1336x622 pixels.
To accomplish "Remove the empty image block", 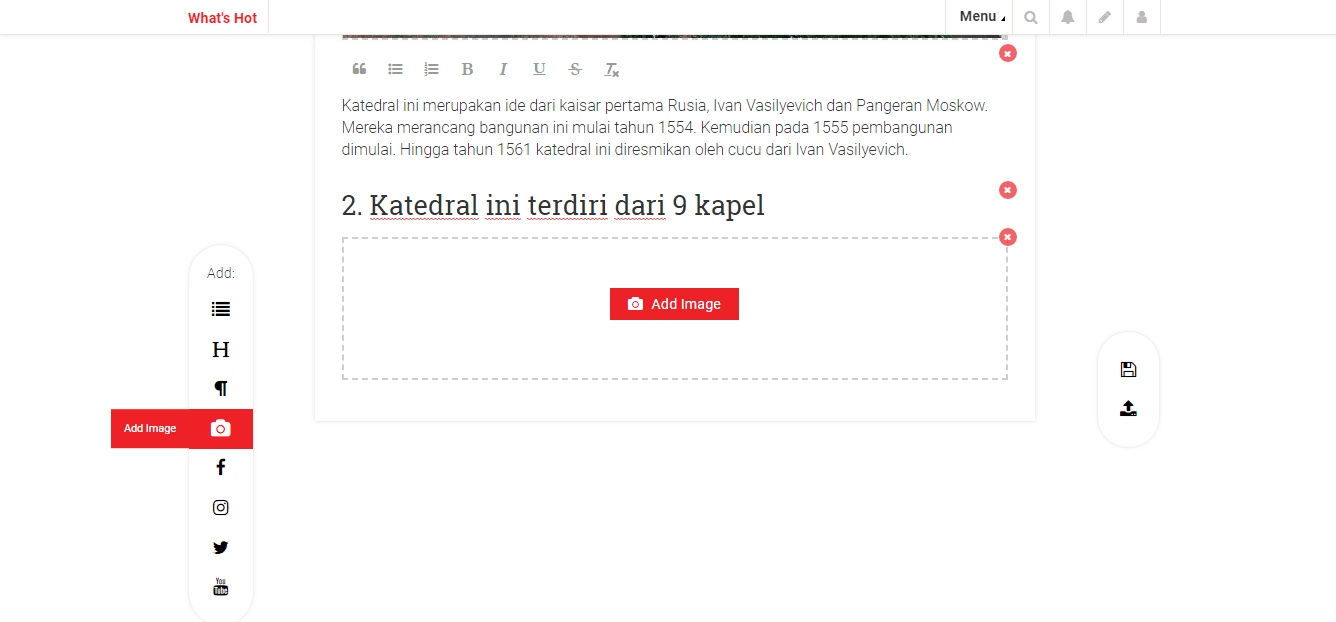I will click(x=1008, y=237).
